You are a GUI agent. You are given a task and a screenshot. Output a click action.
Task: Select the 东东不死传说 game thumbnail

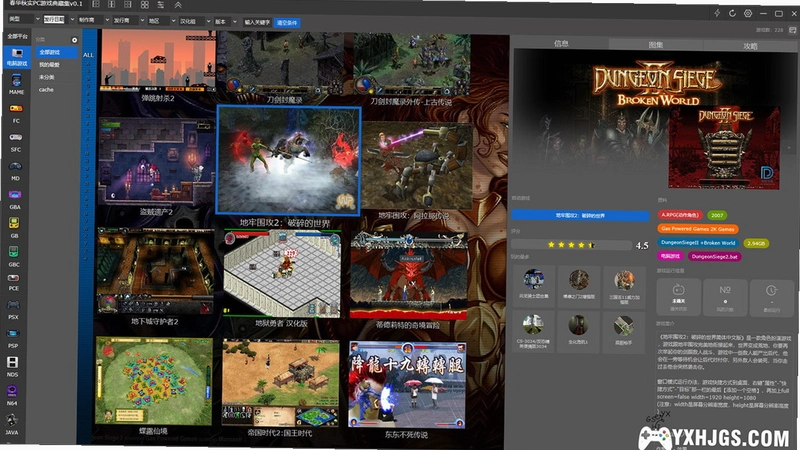pyautogui.click(x=407, y=385)
